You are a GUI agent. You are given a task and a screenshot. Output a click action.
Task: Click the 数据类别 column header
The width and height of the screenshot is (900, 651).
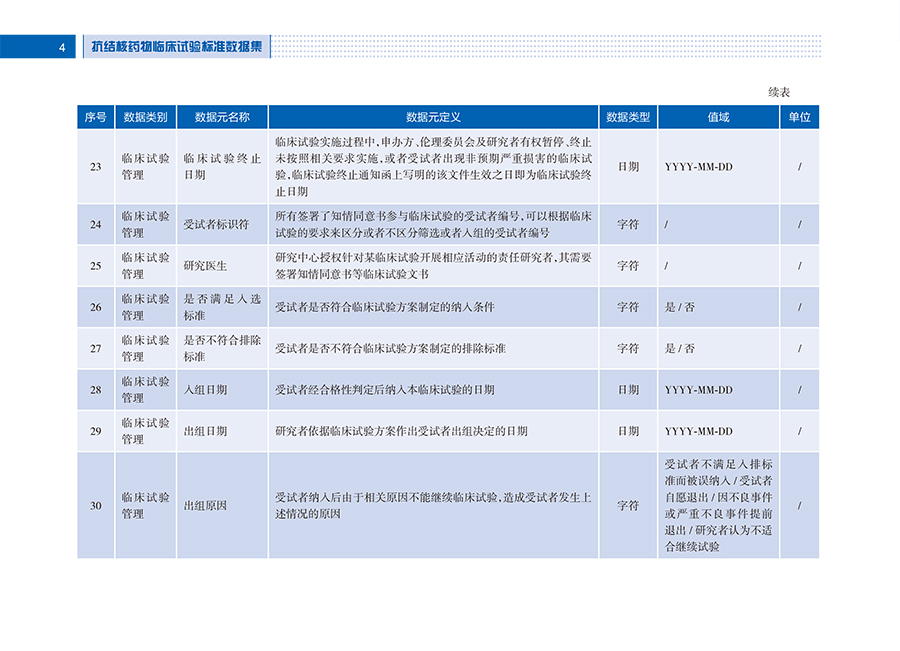[146, 117]
